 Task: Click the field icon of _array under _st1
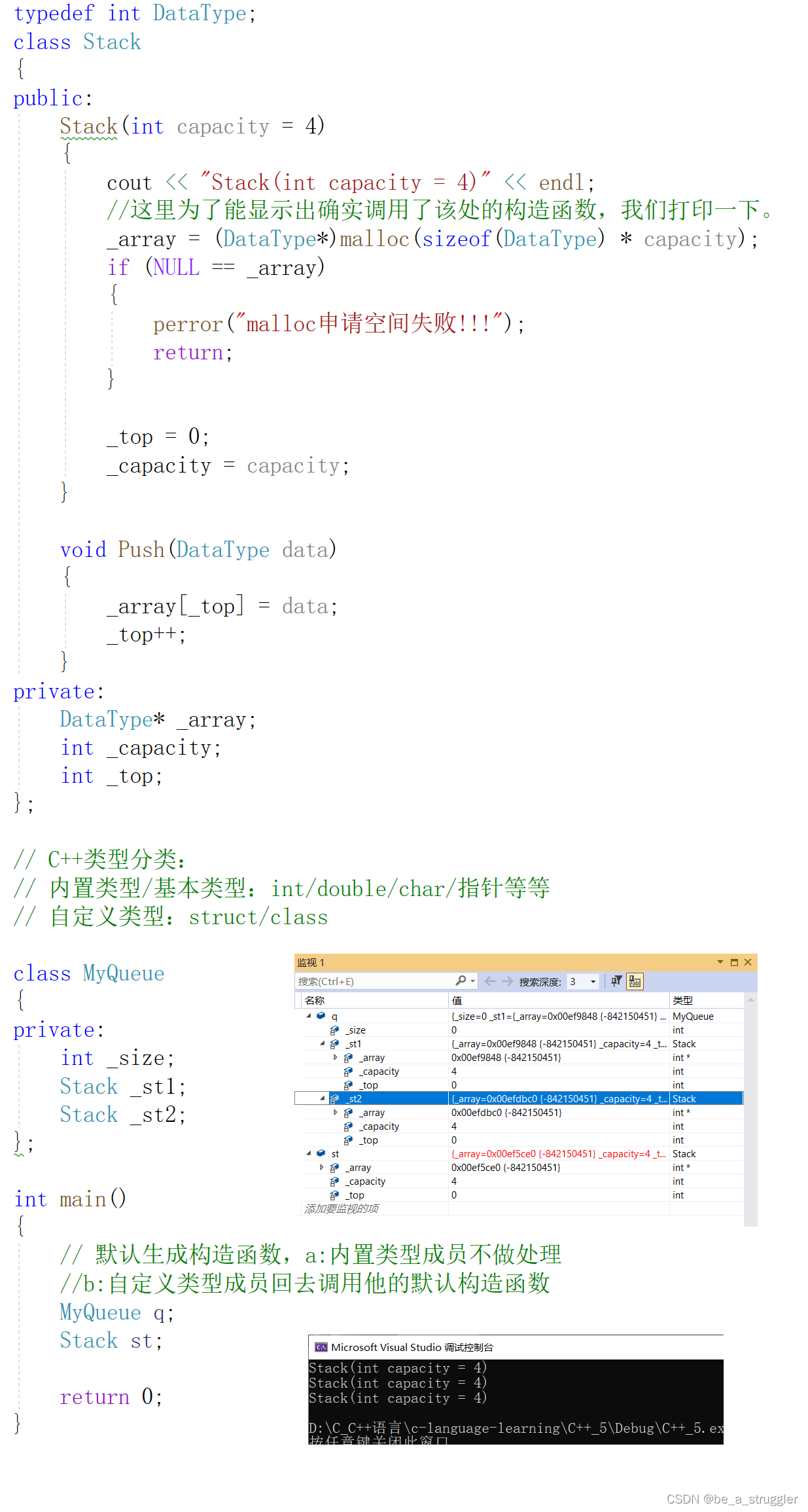pos(348,1058)
